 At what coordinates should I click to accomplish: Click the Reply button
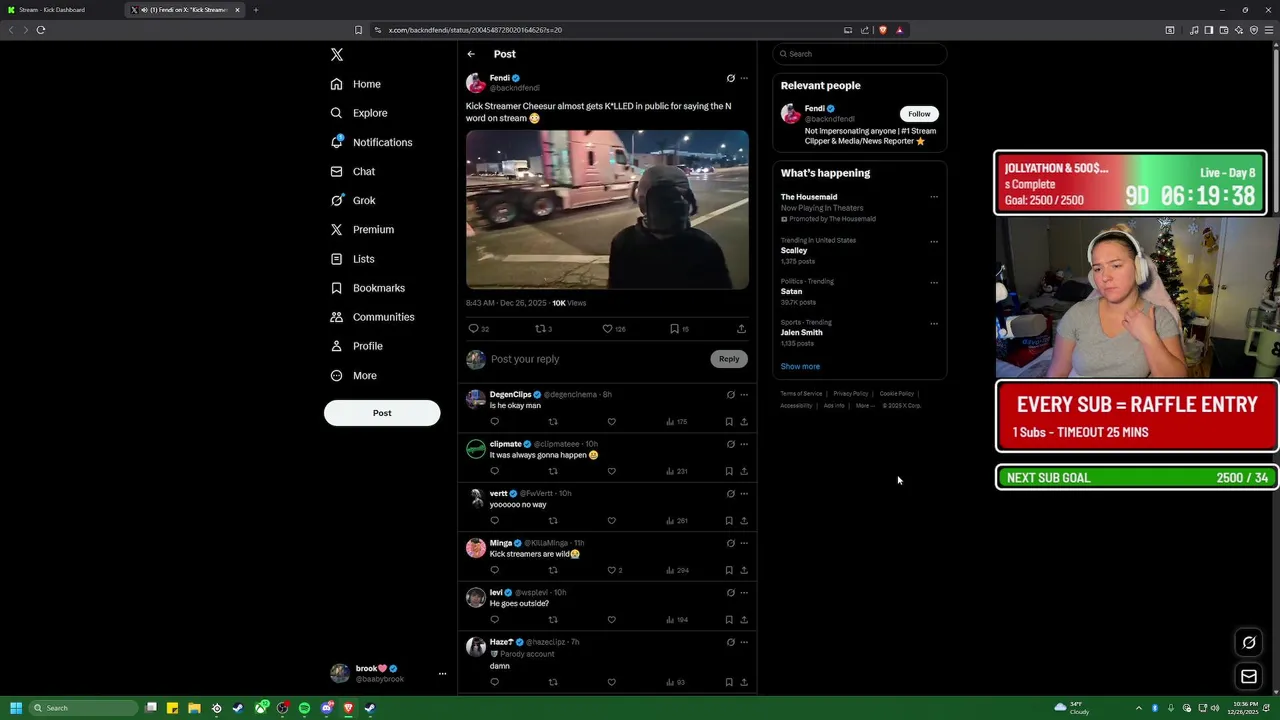(729, 359)
